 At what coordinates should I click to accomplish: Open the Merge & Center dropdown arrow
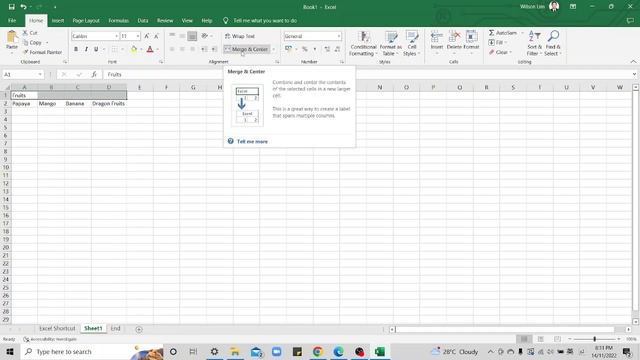273,49
